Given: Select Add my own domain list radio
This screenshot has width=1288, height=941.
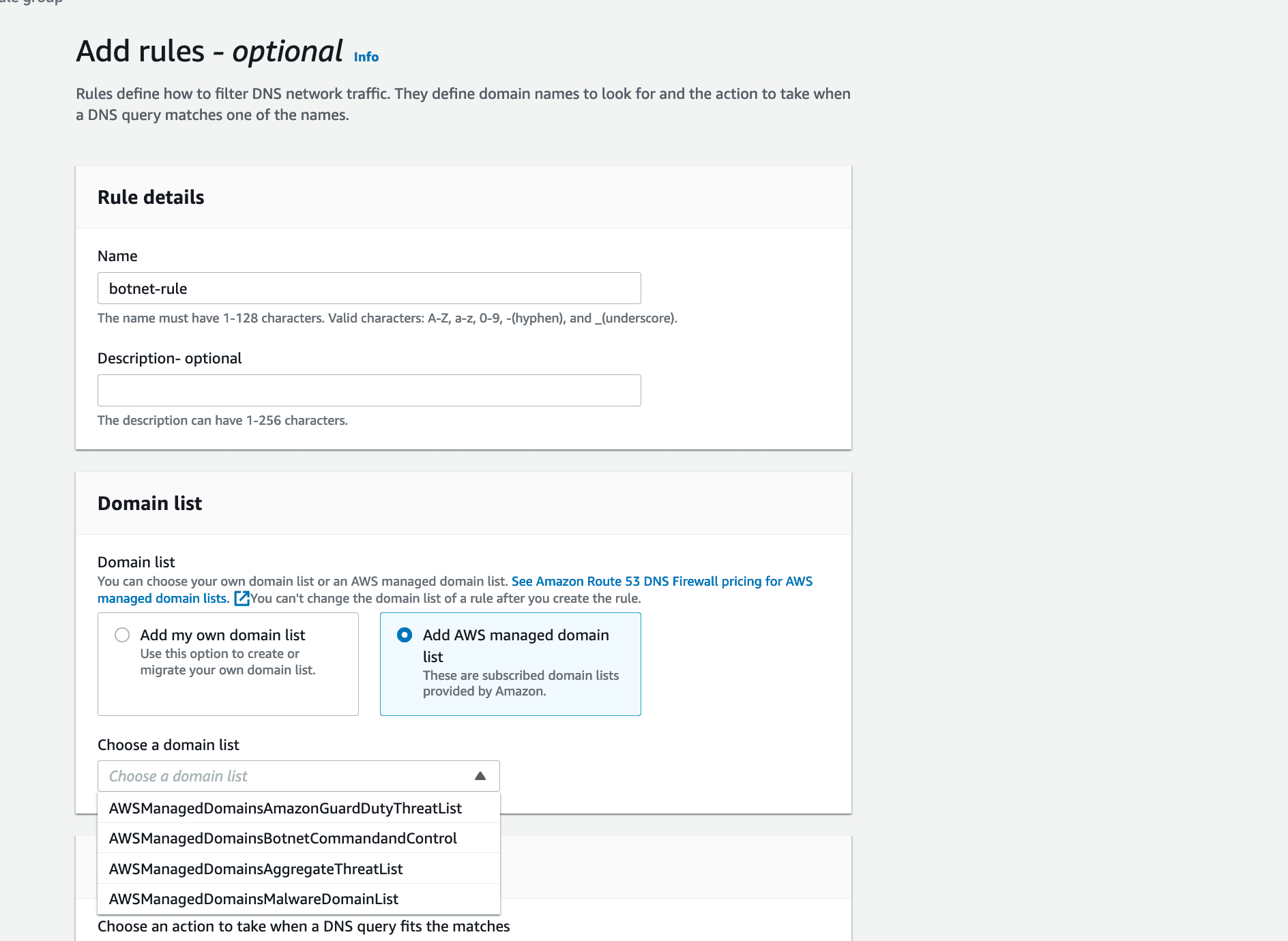Looking at the screenshot, I should pyautogui.click(x=122, y=635).
